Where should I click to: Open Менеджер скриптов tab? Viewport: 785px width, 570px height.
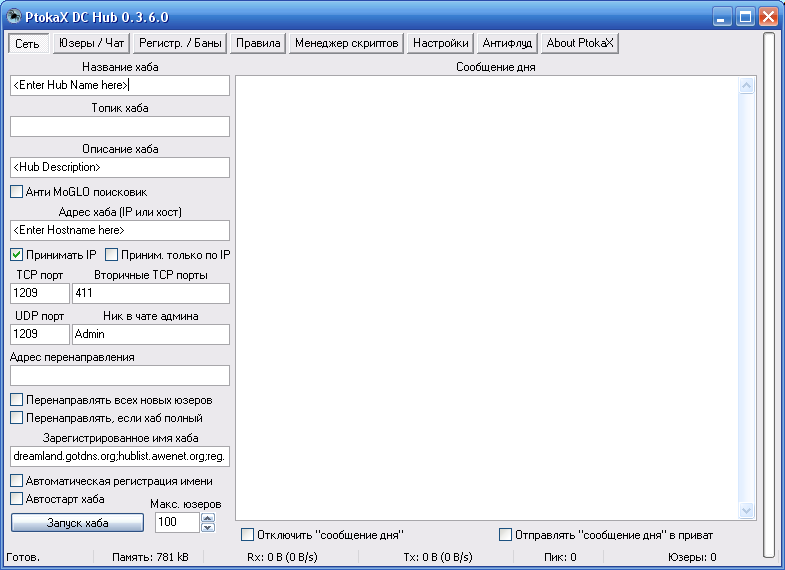[x=346, y=43]
